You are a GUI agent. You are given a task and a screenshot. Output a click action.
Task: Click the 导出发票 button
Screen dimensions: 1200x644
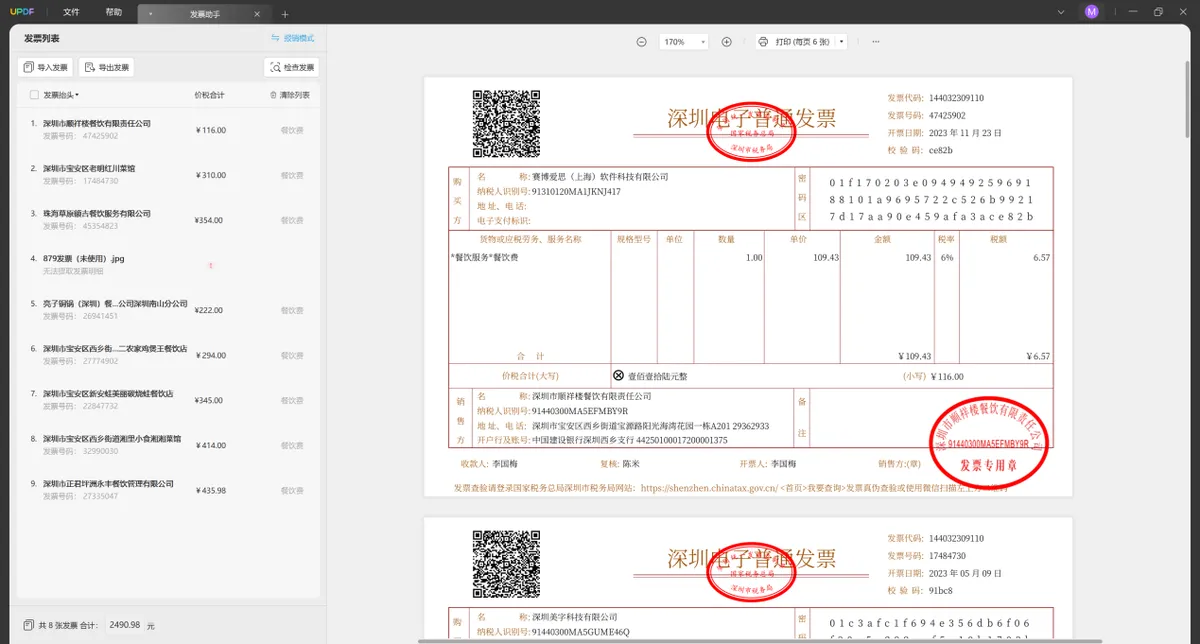point(107,67)
